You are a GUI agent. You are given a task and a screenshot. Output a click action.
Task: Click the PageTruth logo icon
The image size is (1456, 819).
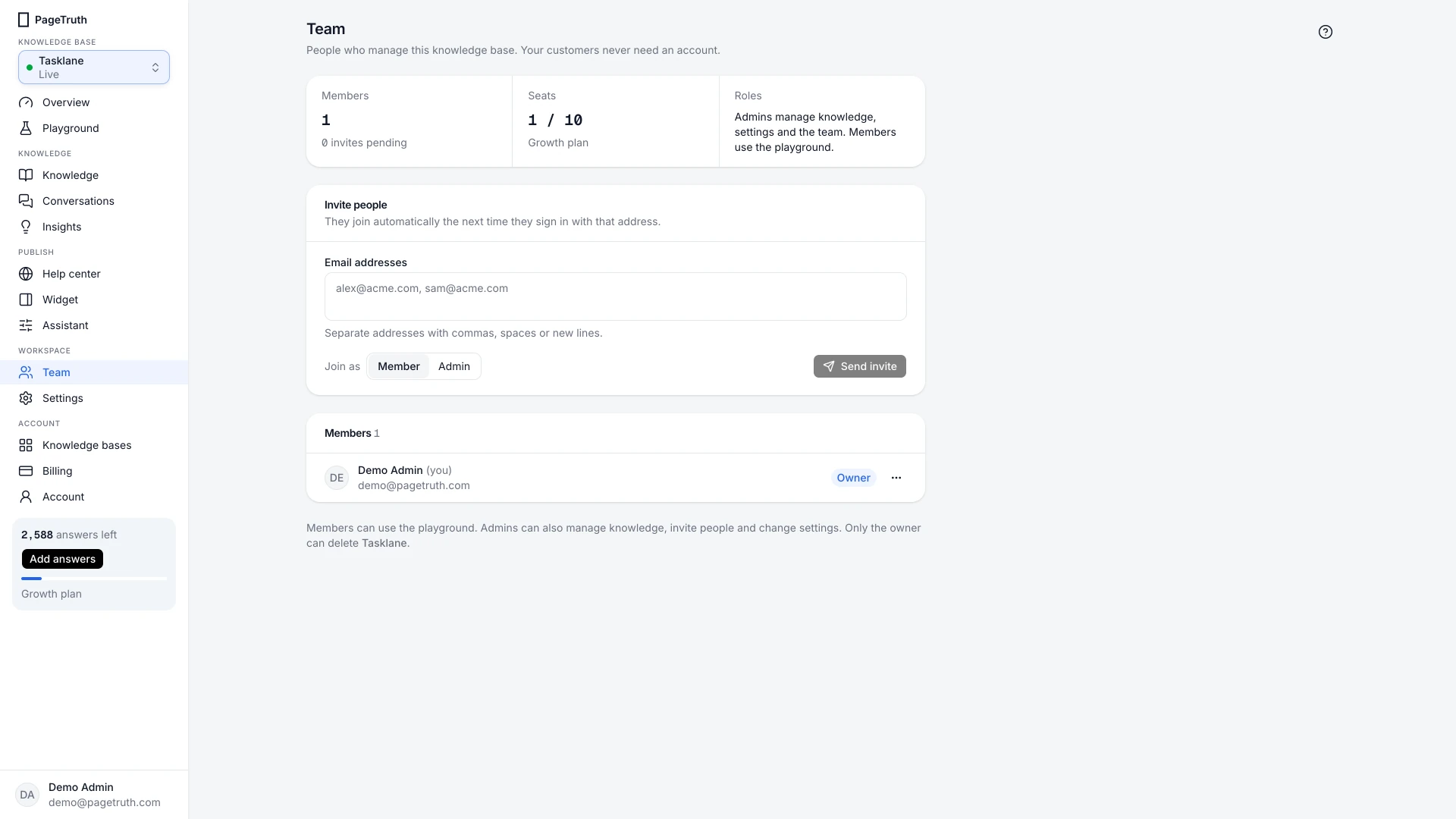(24, 20)
